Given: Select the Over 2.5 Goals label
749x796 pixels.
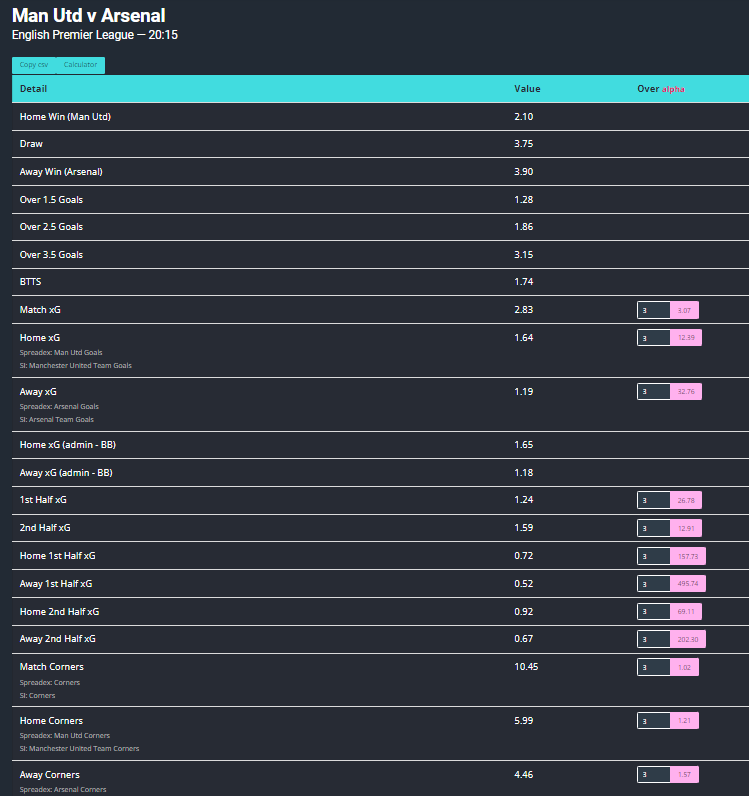Looking at the screenshot, I should tap(51, 227).
